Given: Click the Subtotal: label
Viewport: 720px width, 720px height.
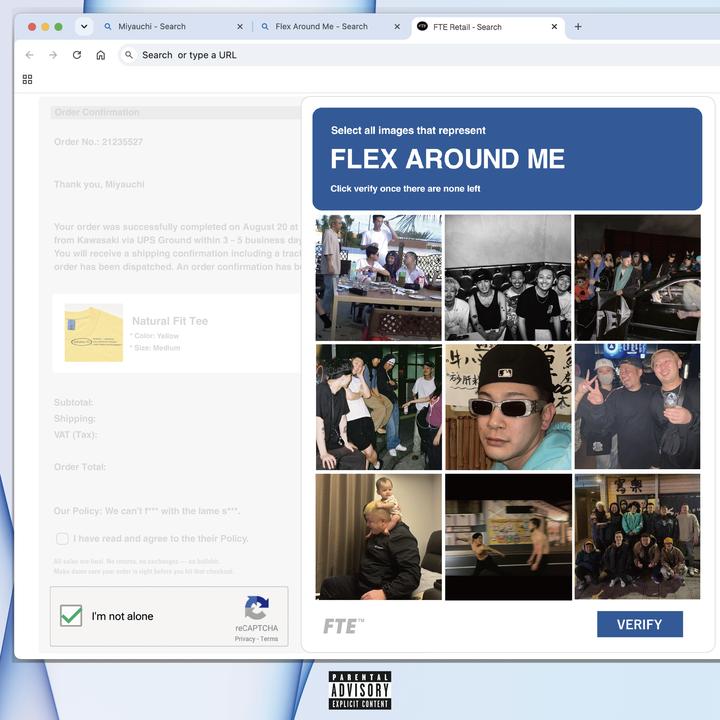Looking at the screenshot, I should [x=74, y=402].
